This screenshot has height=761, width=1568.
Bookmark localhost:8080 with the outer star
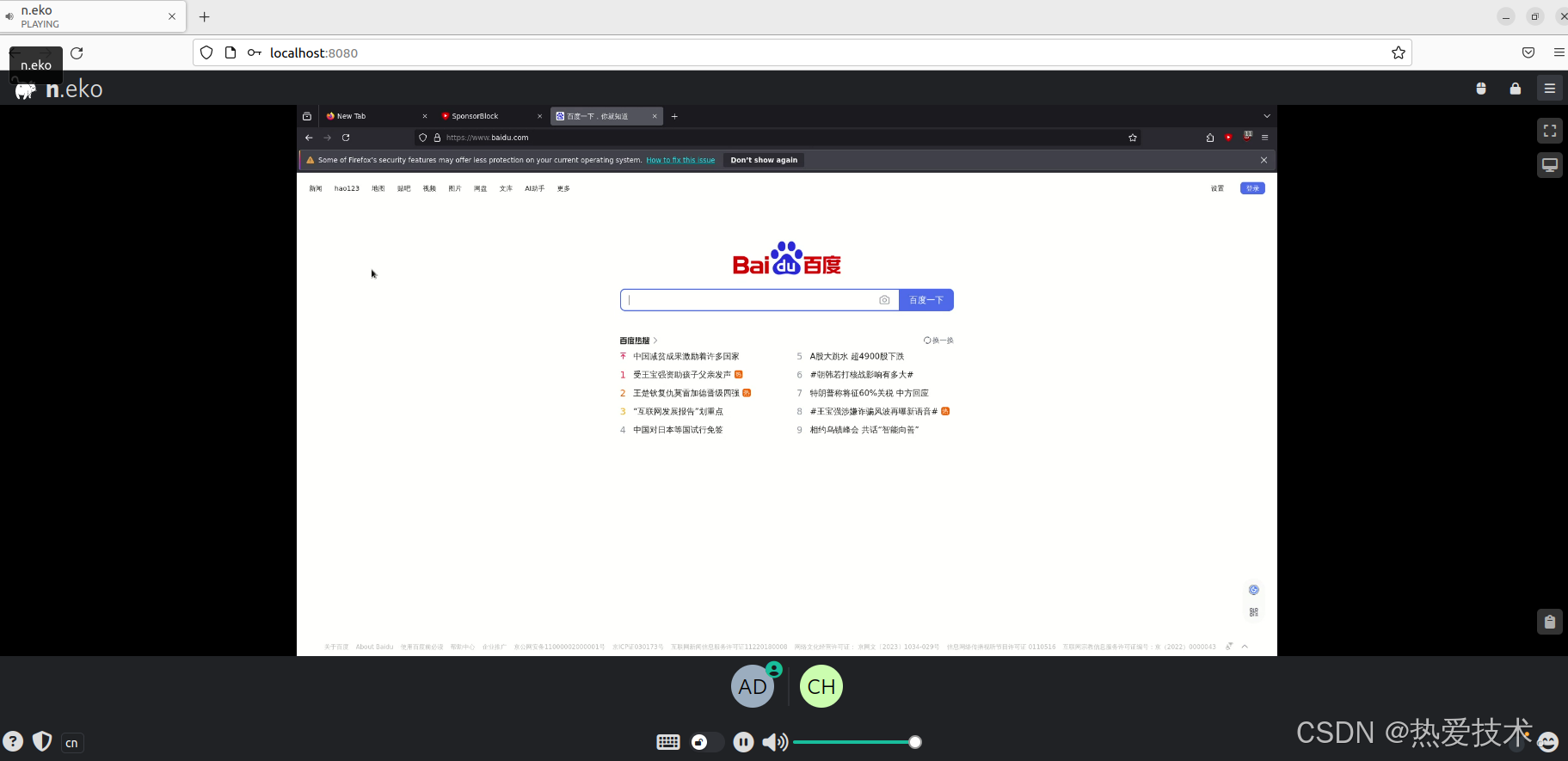pos(1399,52)
